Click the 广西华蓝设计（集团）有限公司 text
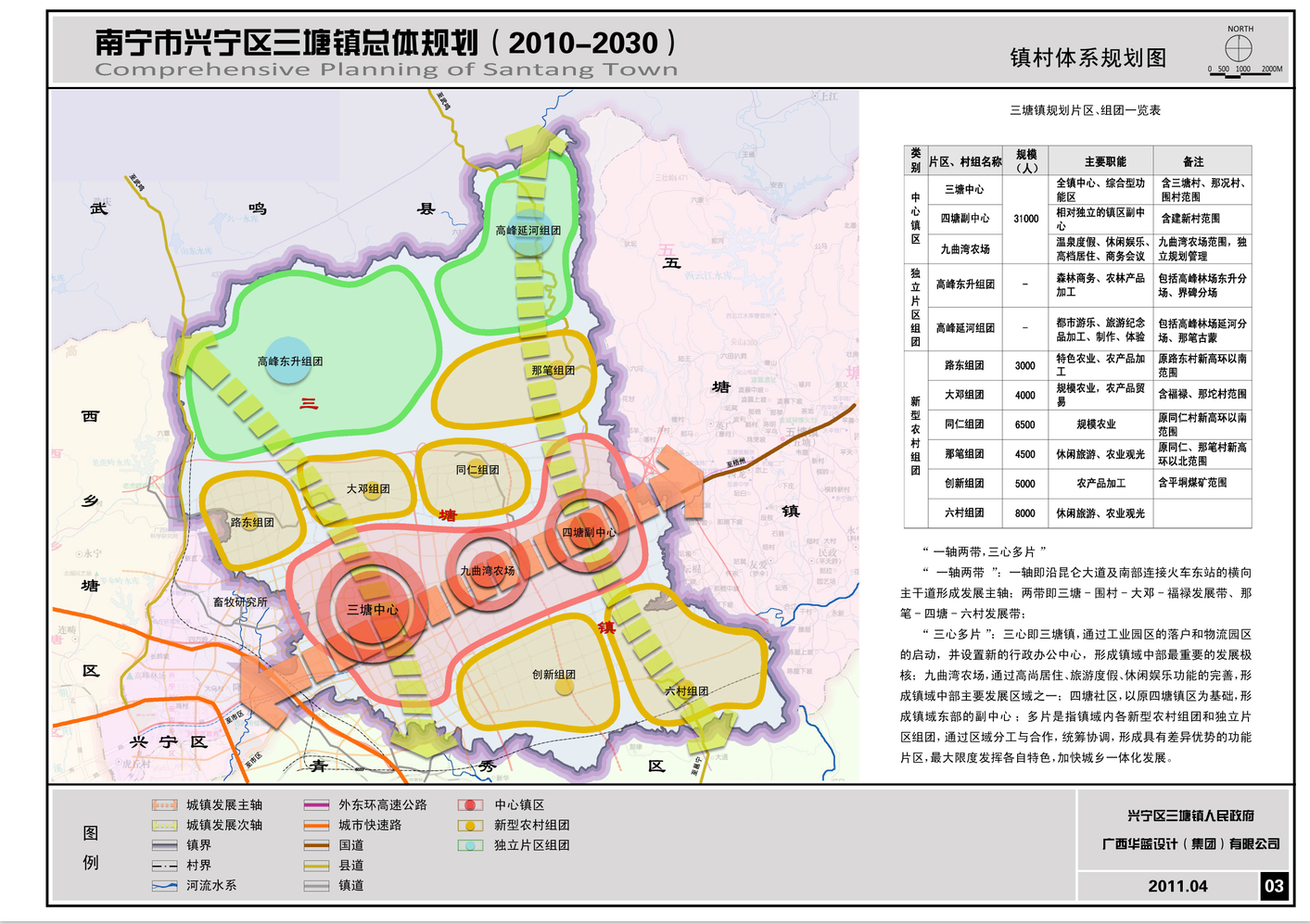Viewport: 1310px width, 924px height. coord(1190,844)
